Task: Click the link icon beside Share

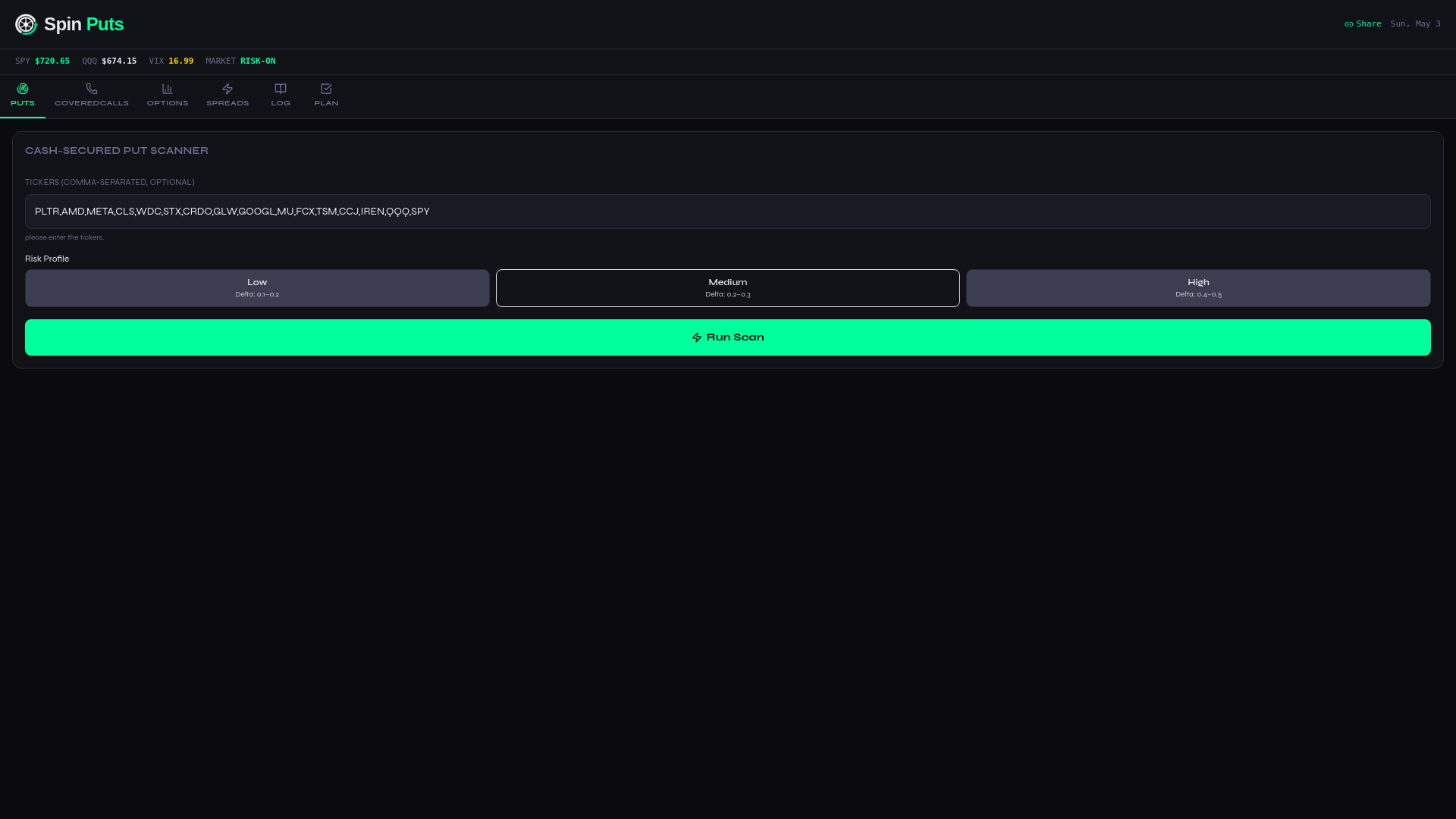Action: click(x=1349, y=24)
